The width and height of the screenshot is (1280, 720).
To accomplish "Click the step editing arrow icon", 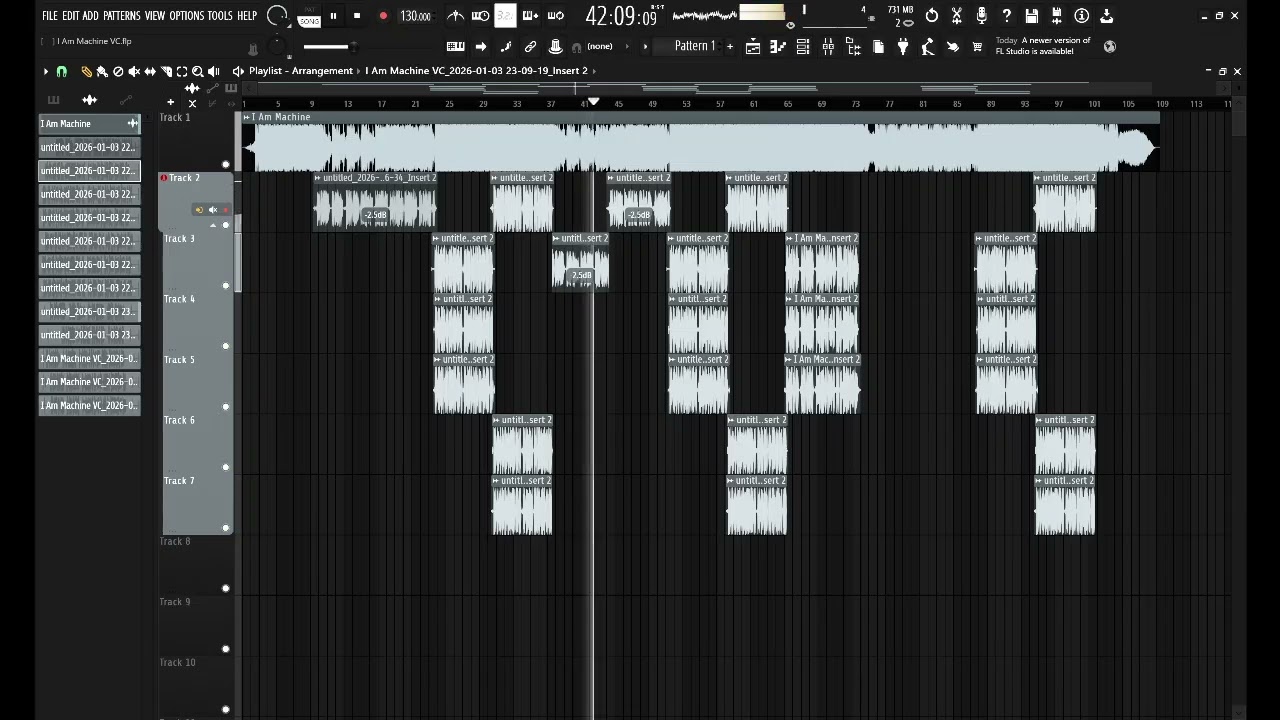I will pyautogui.click(x=481, y=46).
